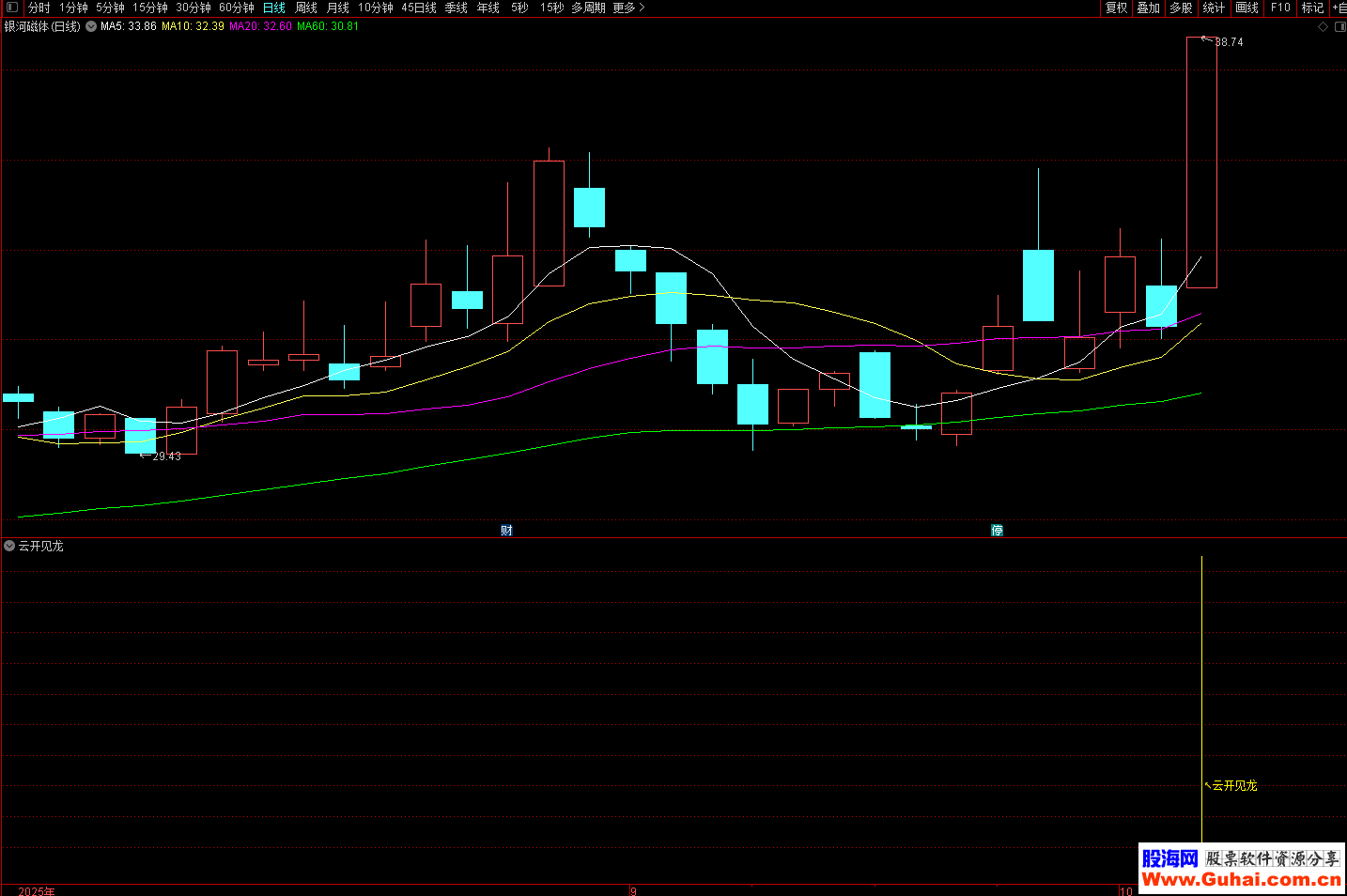Viewport: 1347px width, 896px height.
Task: Click the 多股 multi-stock button
Action: click(1181, 8)
